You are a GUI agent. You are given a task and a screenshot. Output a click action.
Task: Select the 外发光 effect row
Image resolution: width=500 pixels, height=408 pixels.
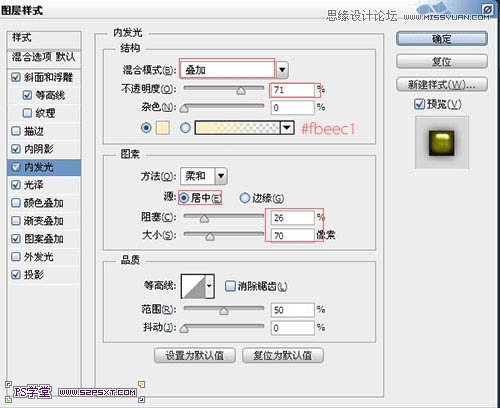coord(44,257)
